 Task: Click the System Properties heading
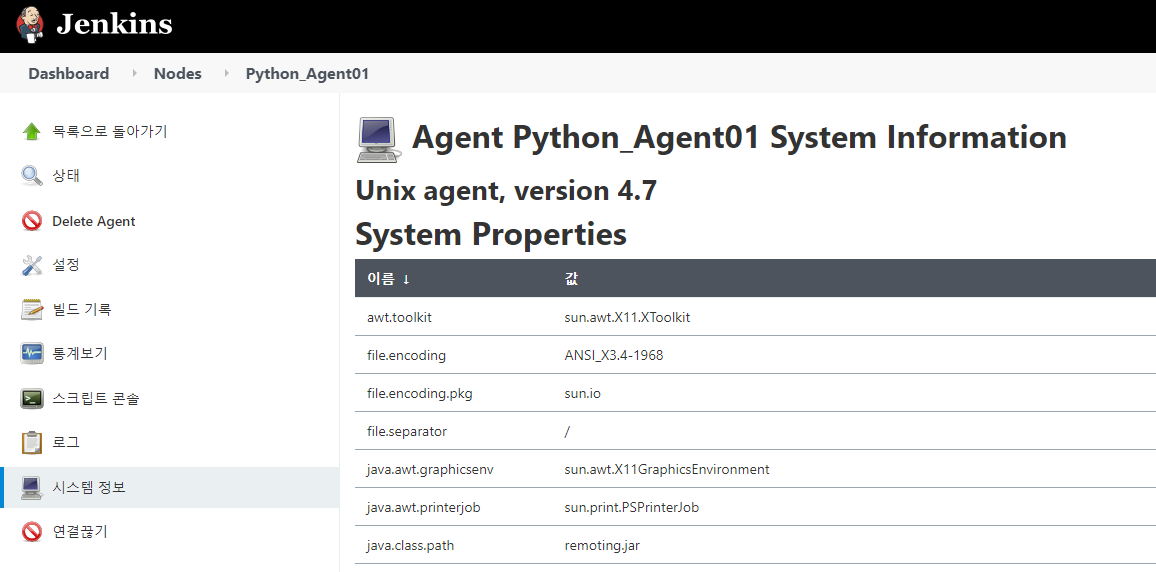point(491,234)
